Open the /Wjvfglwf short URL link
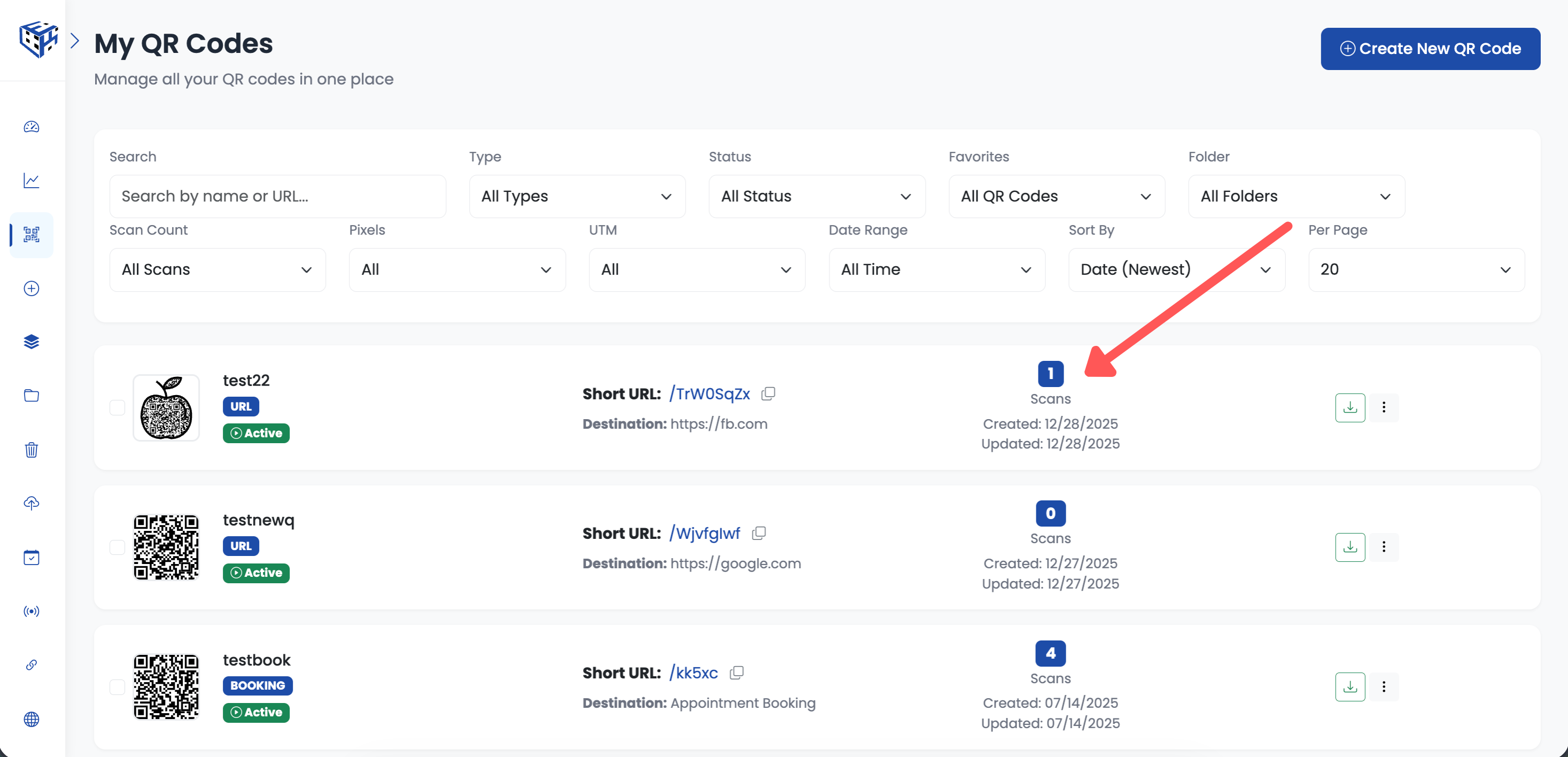 (x=705, y=533)
